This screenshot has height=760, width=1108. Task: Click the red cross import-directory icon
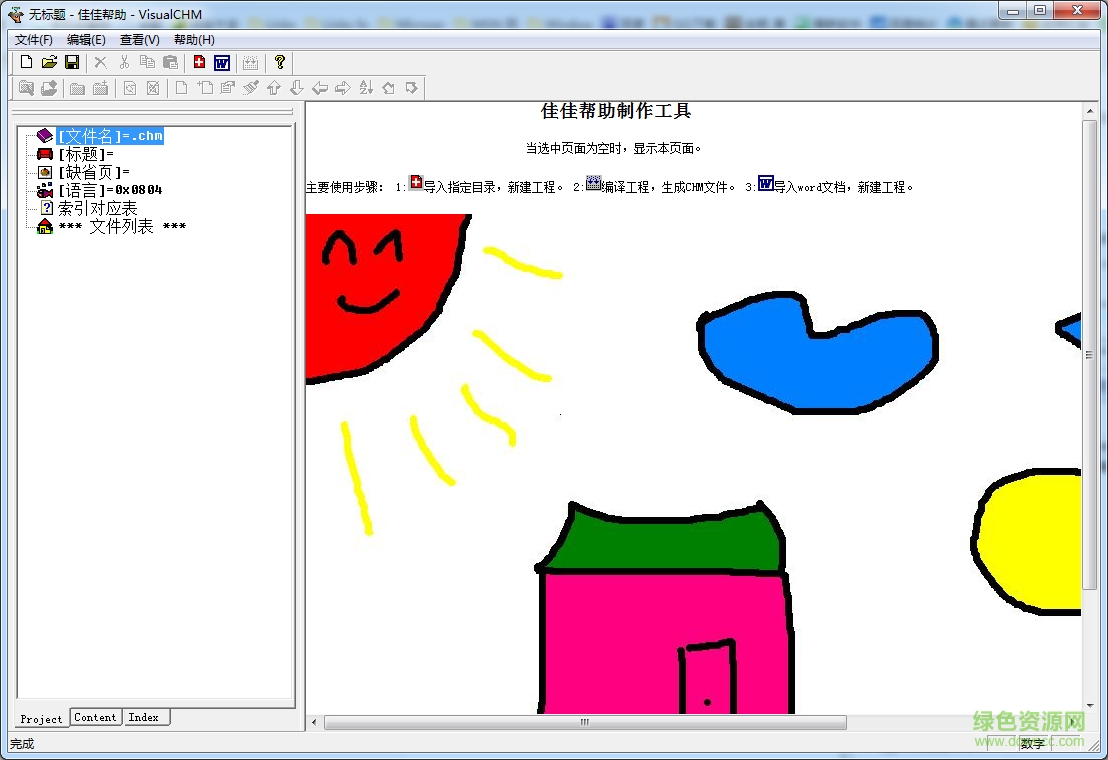click(x=198, y=62)
